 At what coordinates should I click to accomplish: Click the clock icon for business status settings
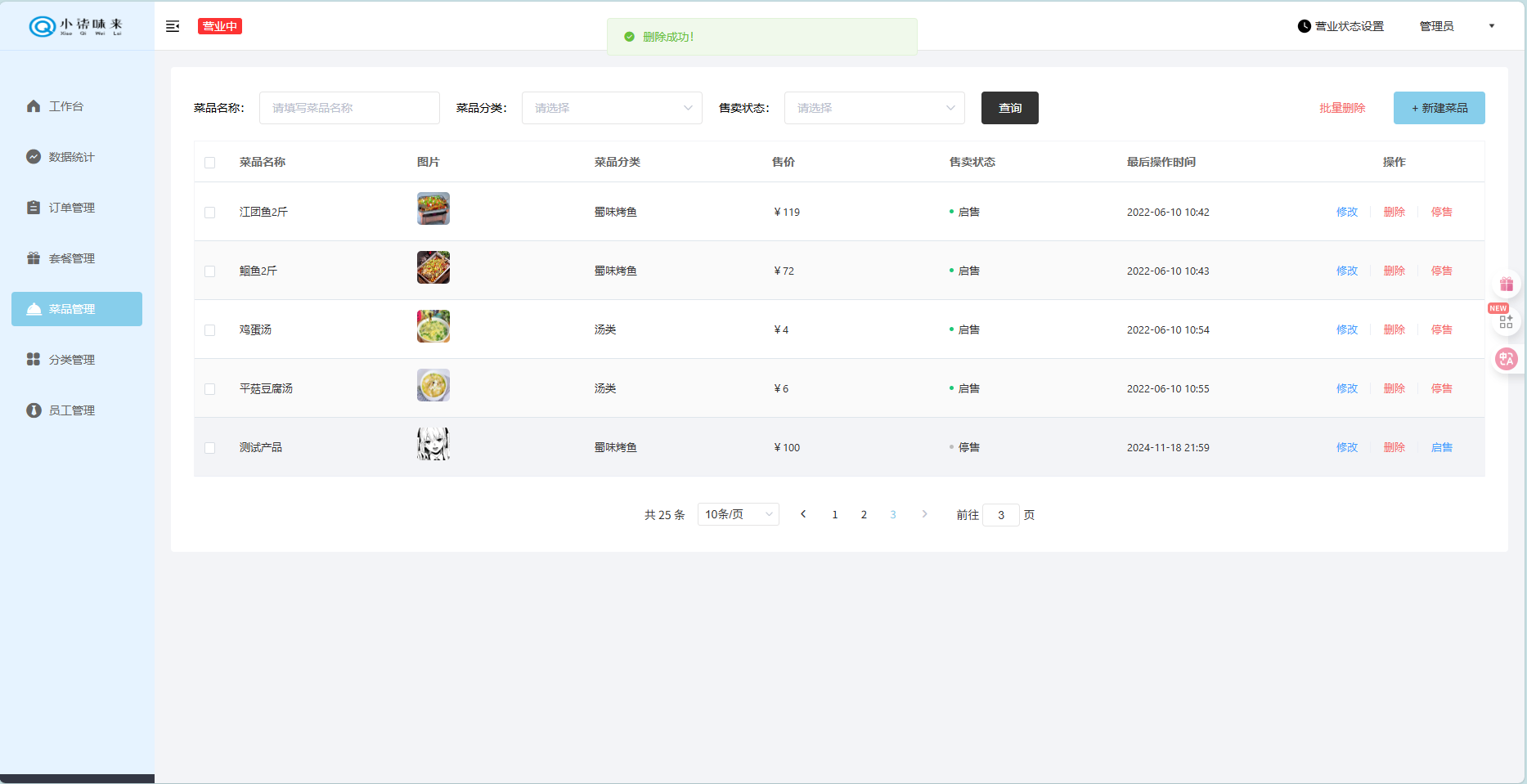coord(1304,26)
